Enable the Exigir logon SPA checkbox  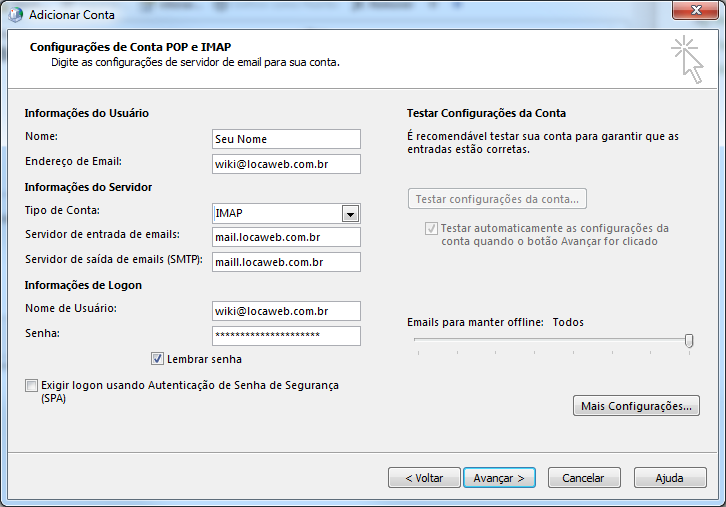(x=31, y=385)
